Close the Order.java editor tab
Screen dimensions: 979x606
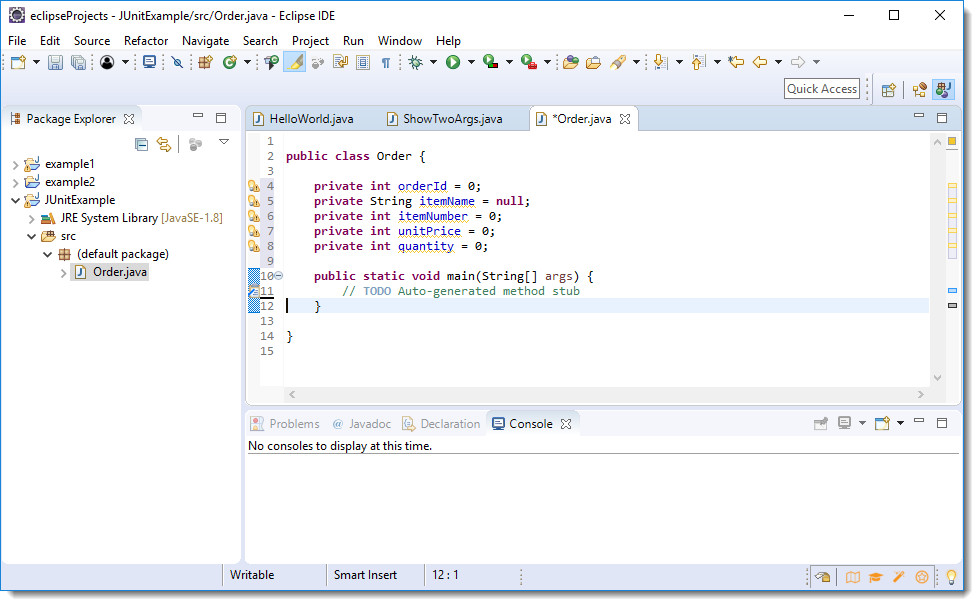click(625, 119)
